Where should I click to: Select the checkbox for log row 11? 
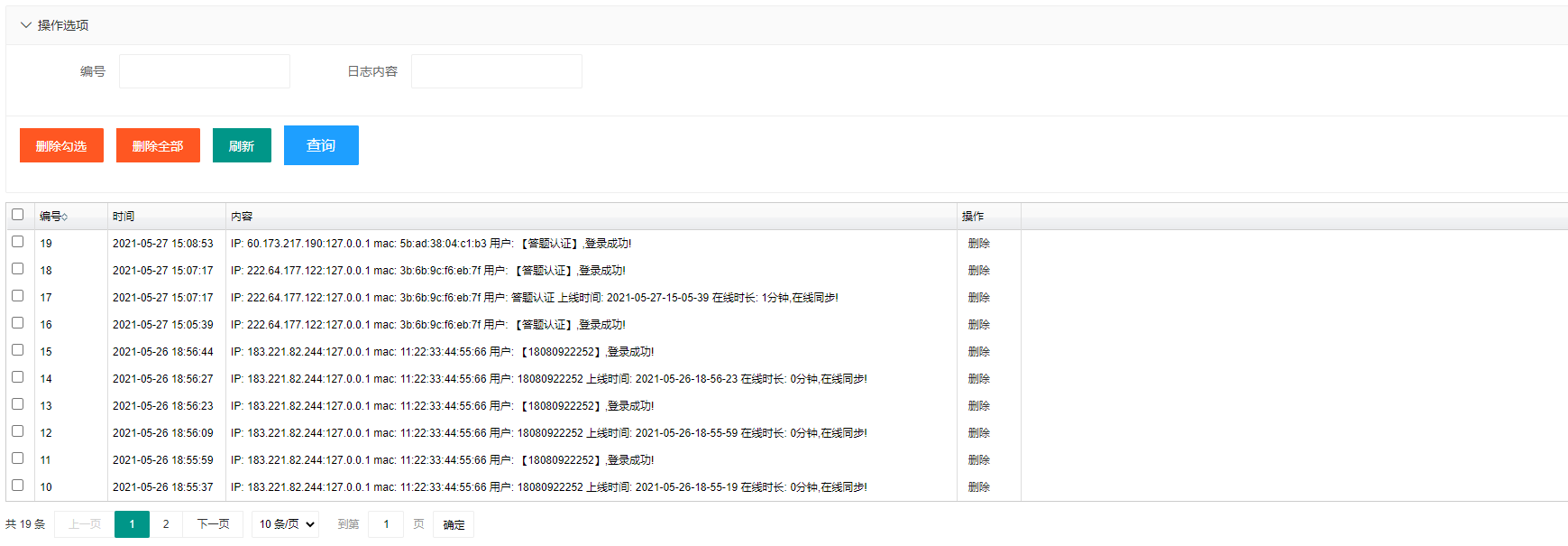point(17,458)
